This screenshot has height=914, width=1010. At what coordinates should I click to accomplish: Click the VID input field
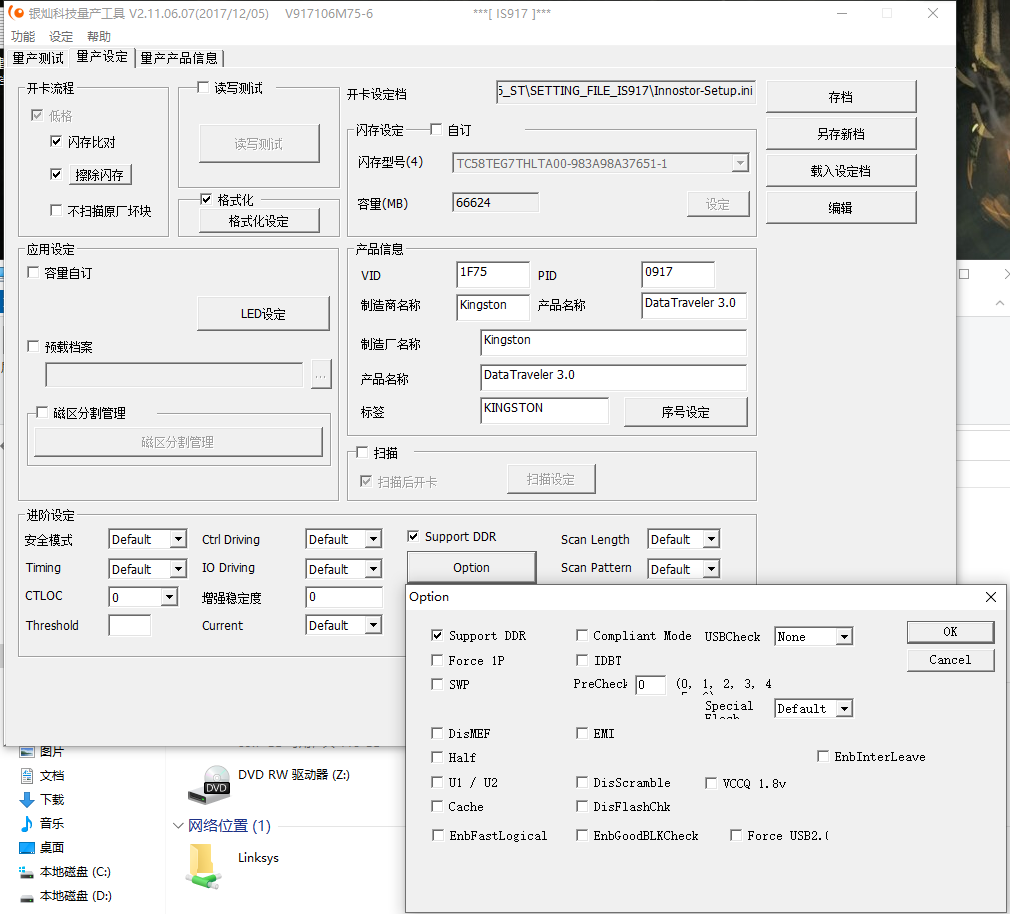(x=493, y=274)
